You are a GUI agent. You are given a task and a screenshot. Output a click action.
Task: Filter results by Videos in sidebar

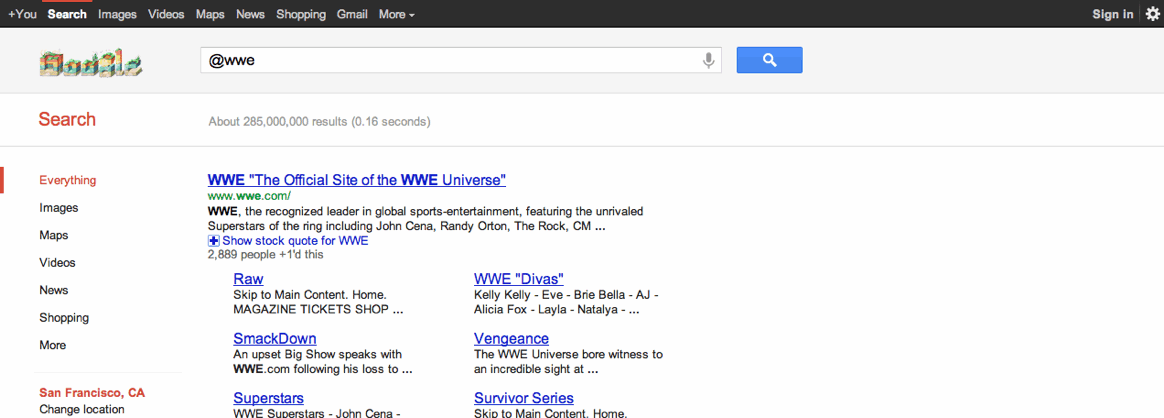pos(57,263)
